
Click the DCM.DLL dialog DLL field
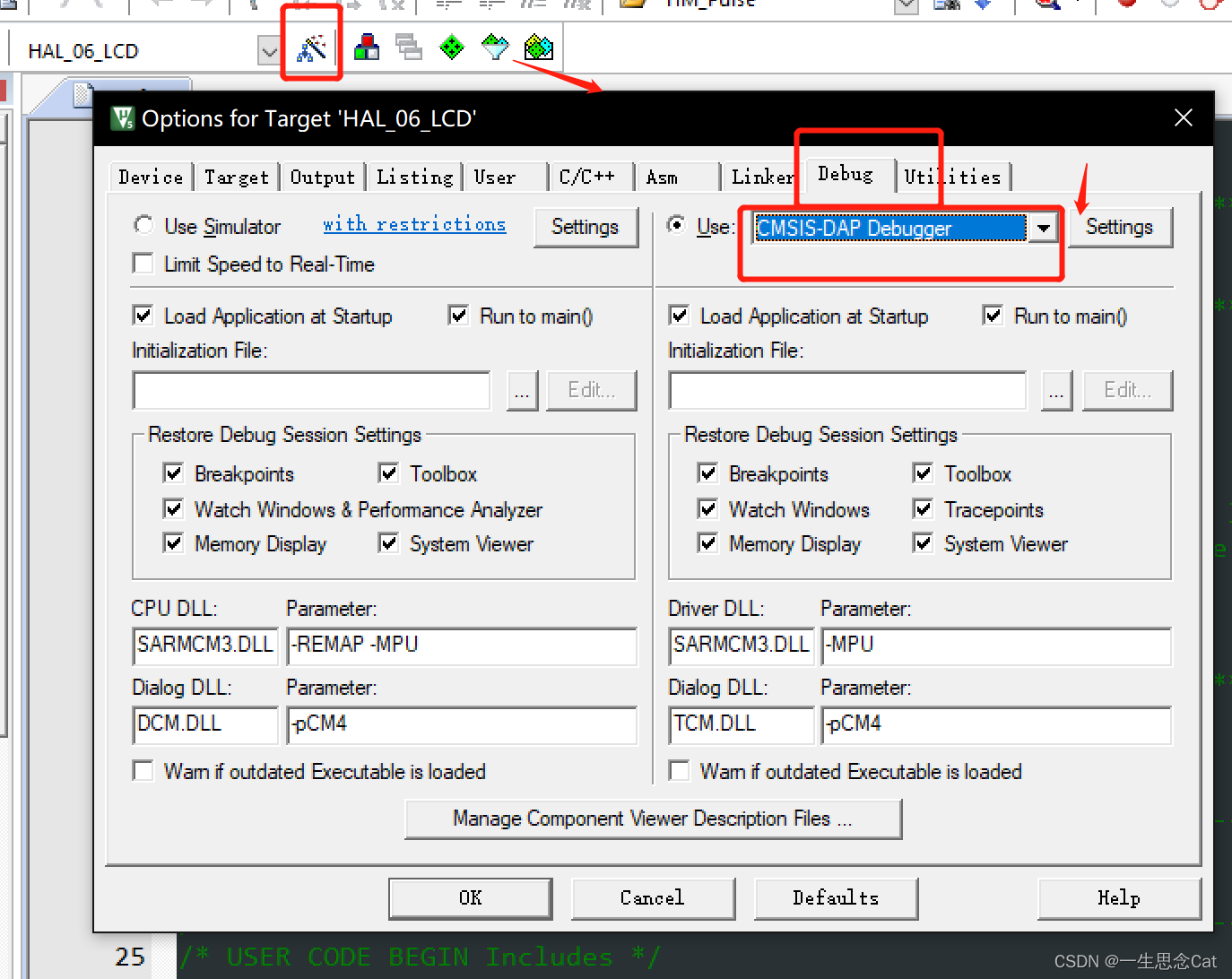(x=205, y=724)
